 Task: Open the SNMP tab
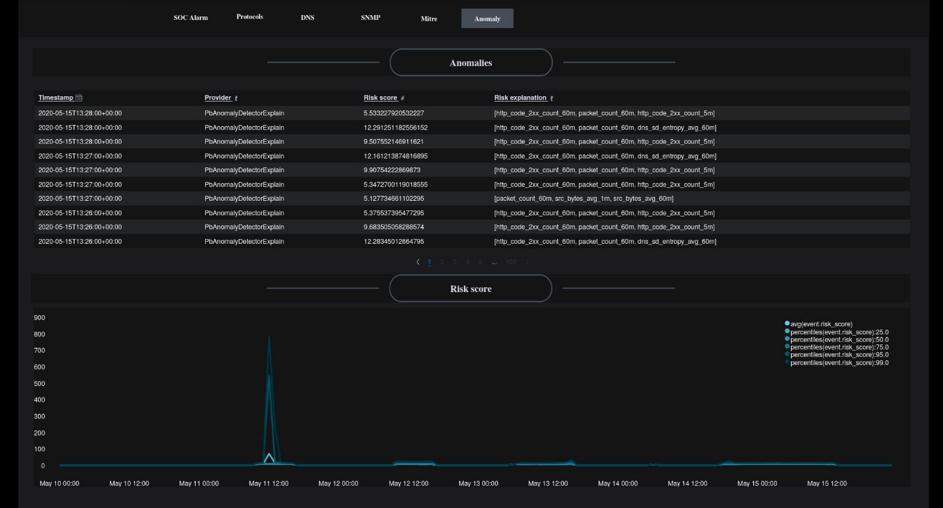click(370, 18)
